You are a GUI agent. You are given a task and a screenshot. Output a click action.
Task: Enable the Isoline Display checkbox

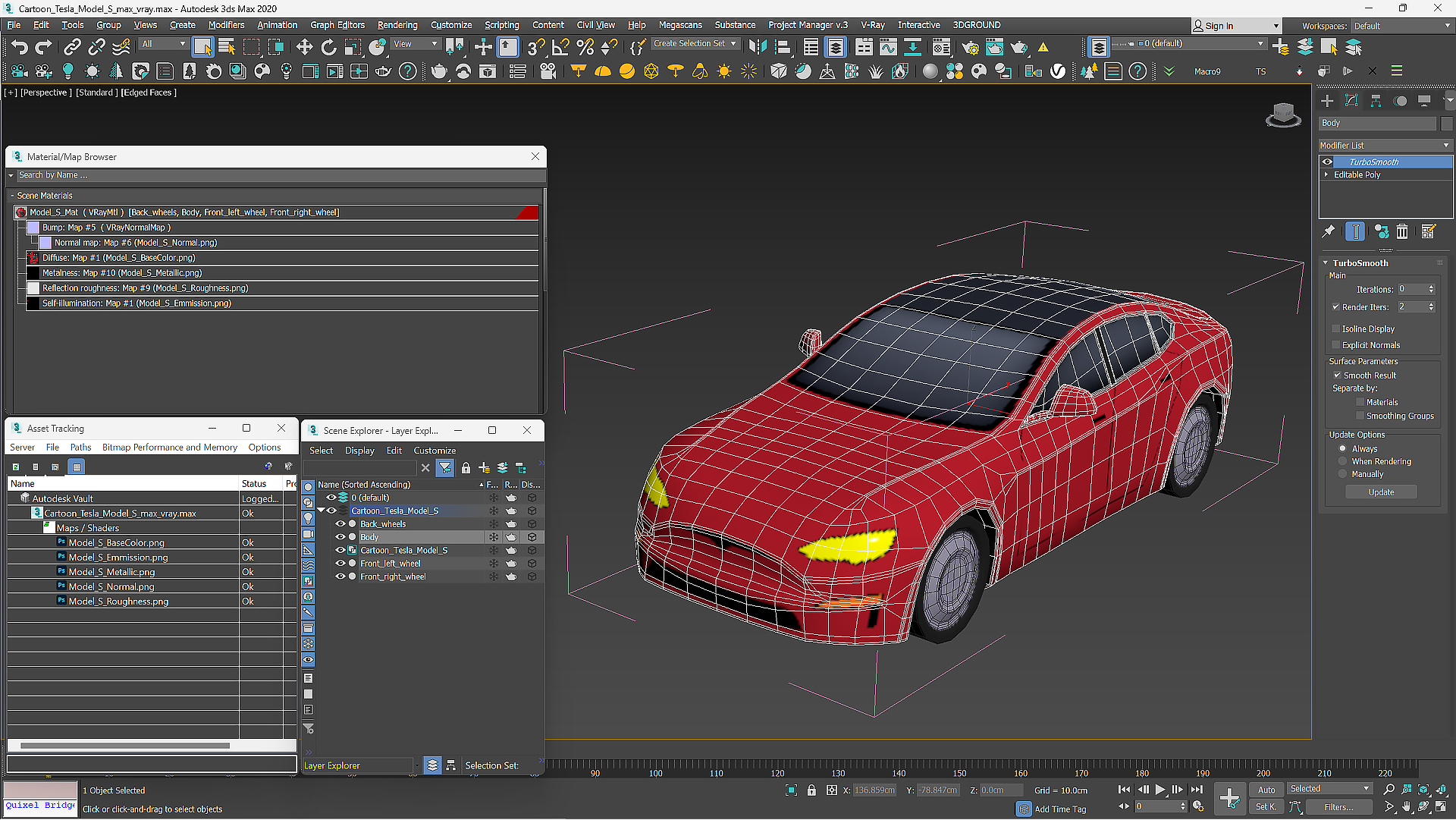pos(1336,329)
